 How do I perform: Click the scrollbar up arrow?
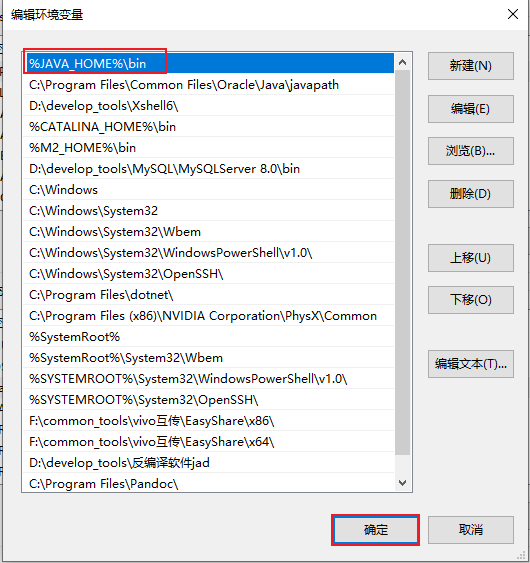coord(403,62)
